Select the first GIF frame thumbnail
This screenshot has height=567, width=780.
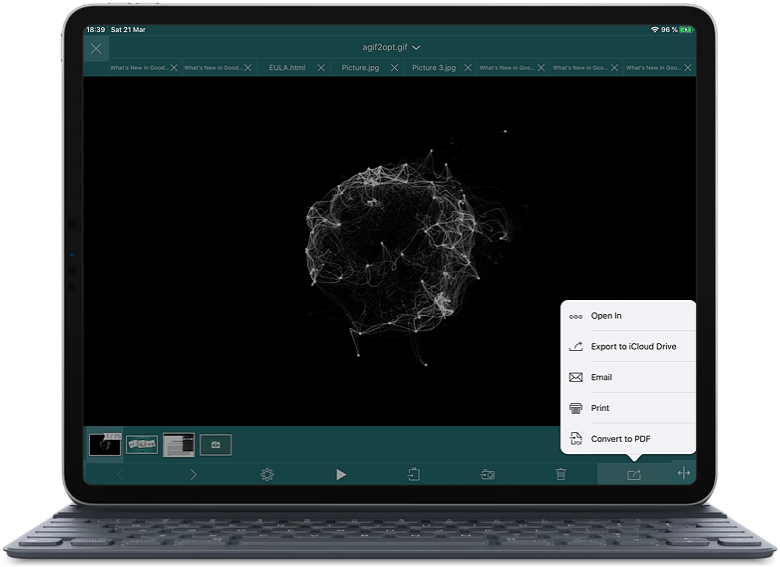[x=104, y=445]
